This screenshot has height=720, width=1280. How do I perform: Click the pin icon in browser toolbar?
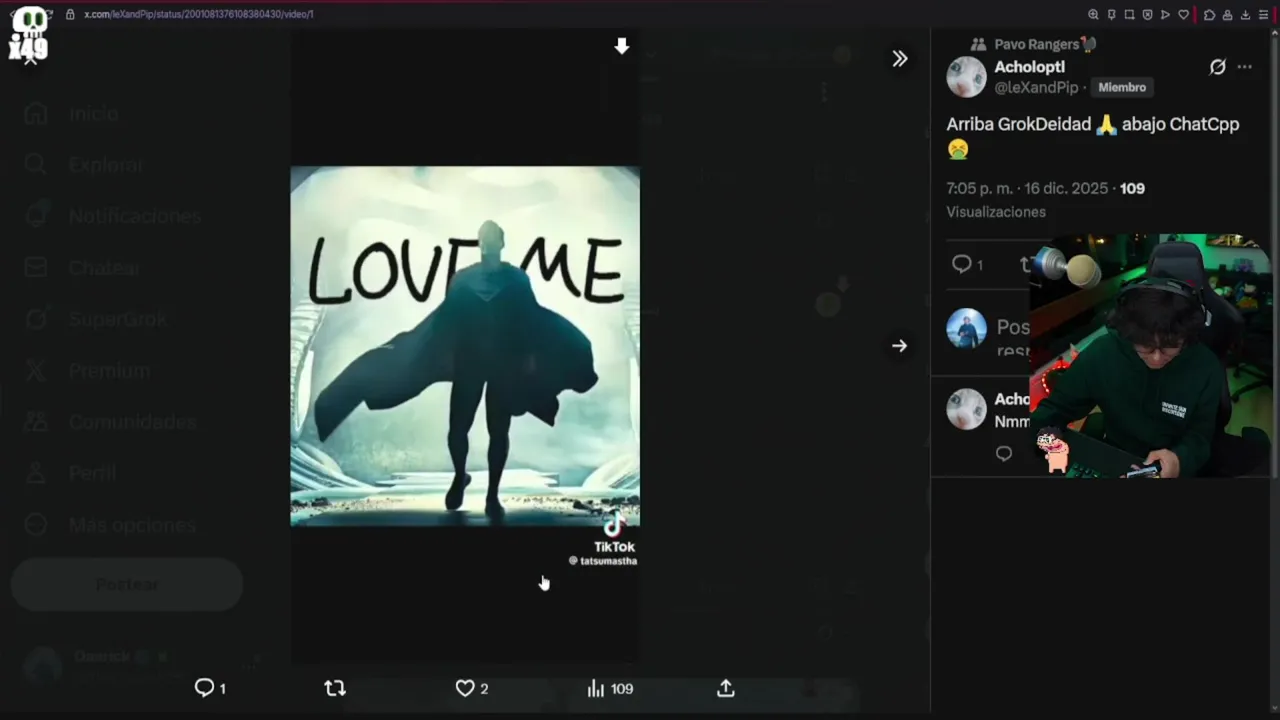point(1111,15)
